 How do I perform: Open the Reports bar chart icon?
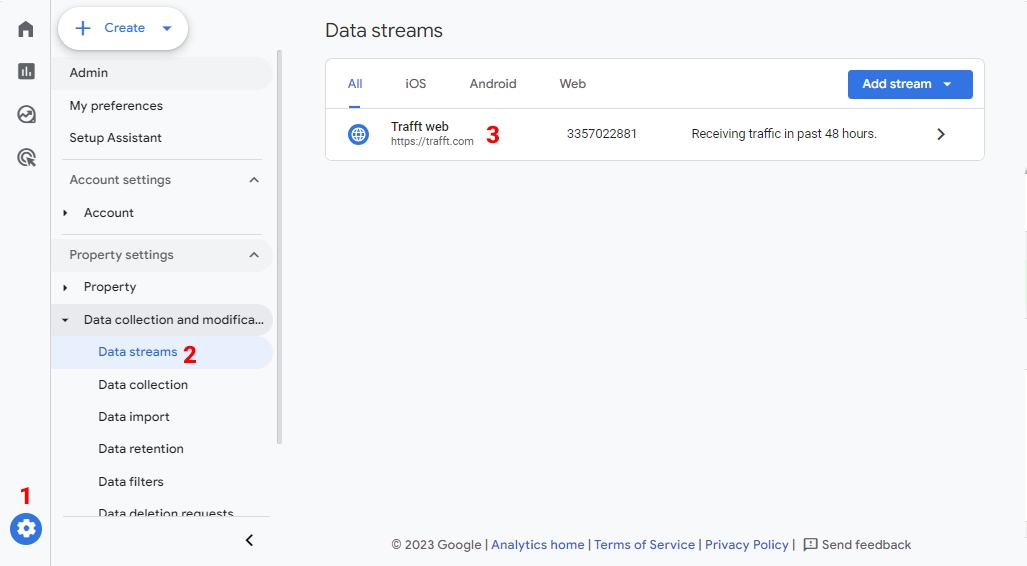(26, 71)
